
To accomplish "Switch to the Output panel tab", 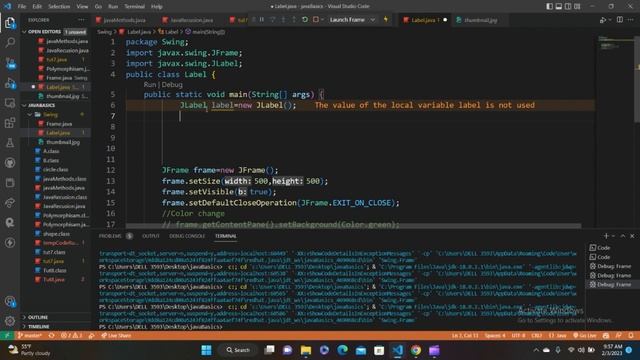I will (x=151, y=236).
